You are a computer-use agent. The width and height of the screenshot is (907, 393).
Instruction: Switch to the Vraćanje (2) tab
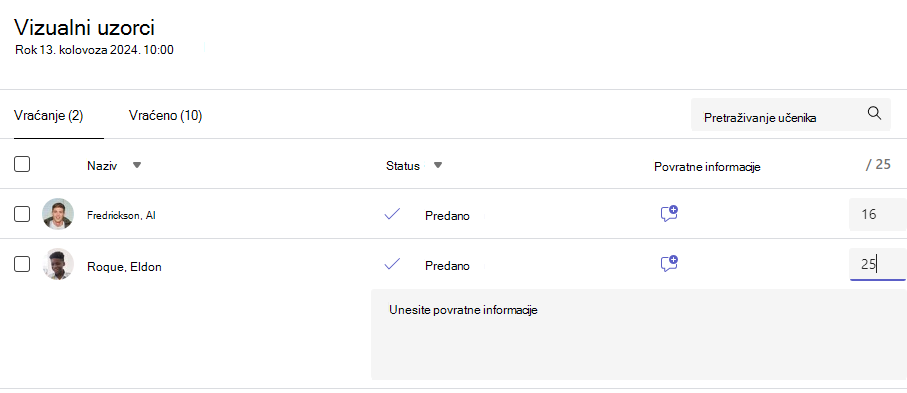49,116
